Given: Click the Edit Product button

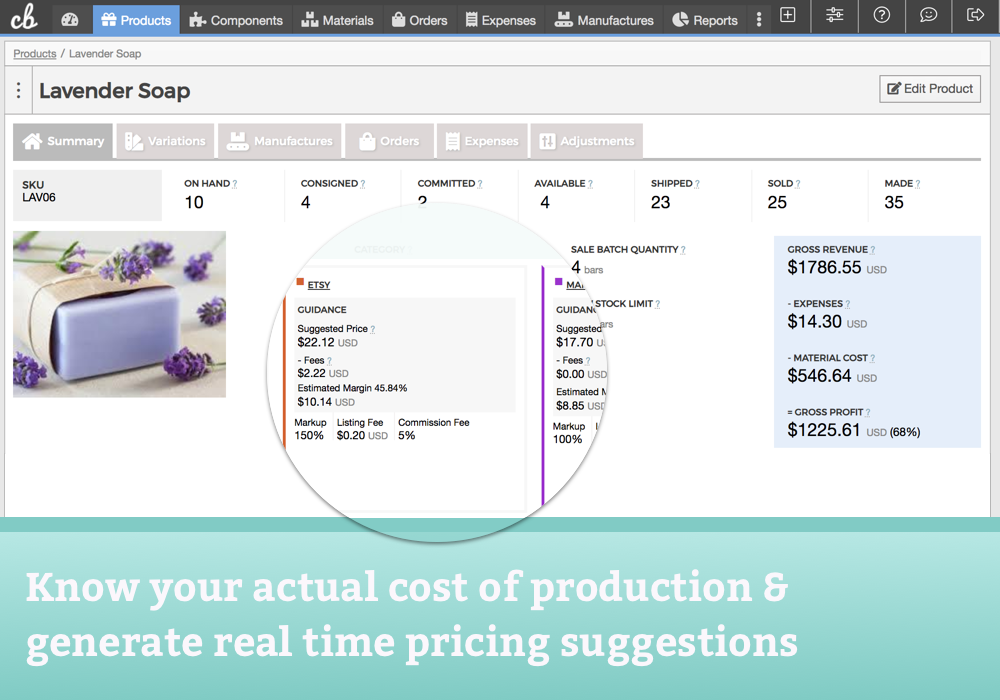Looking at the screenshot, I should 929,89.
